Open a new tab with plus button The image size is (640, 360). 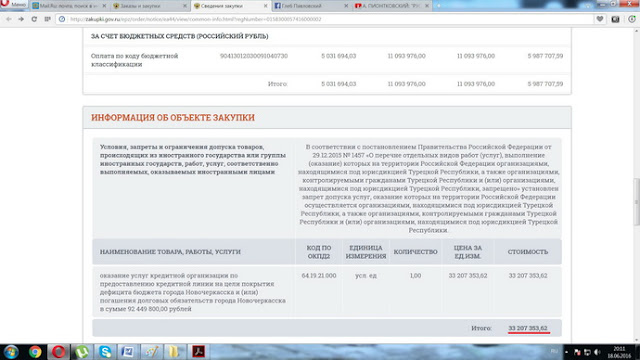(439, 6)
